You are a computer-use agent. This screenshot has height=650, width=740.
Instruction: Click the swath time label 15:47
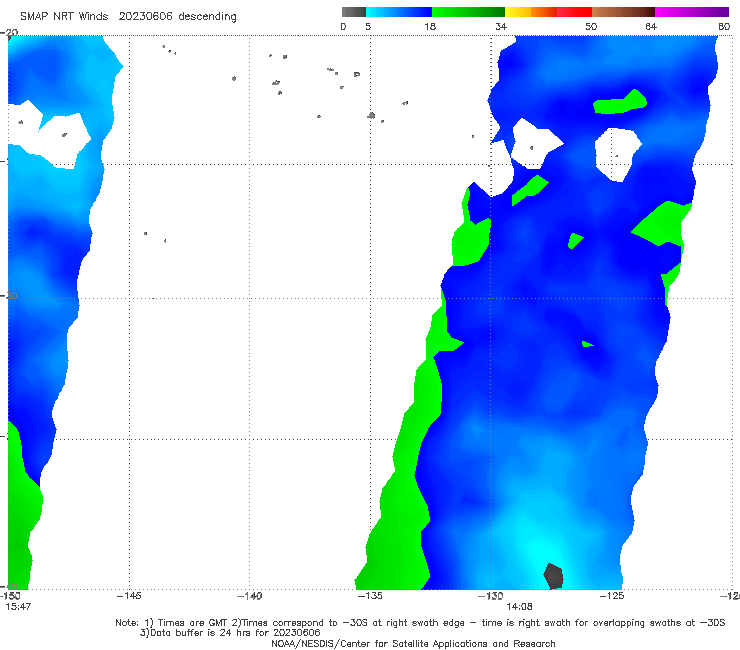18,607
